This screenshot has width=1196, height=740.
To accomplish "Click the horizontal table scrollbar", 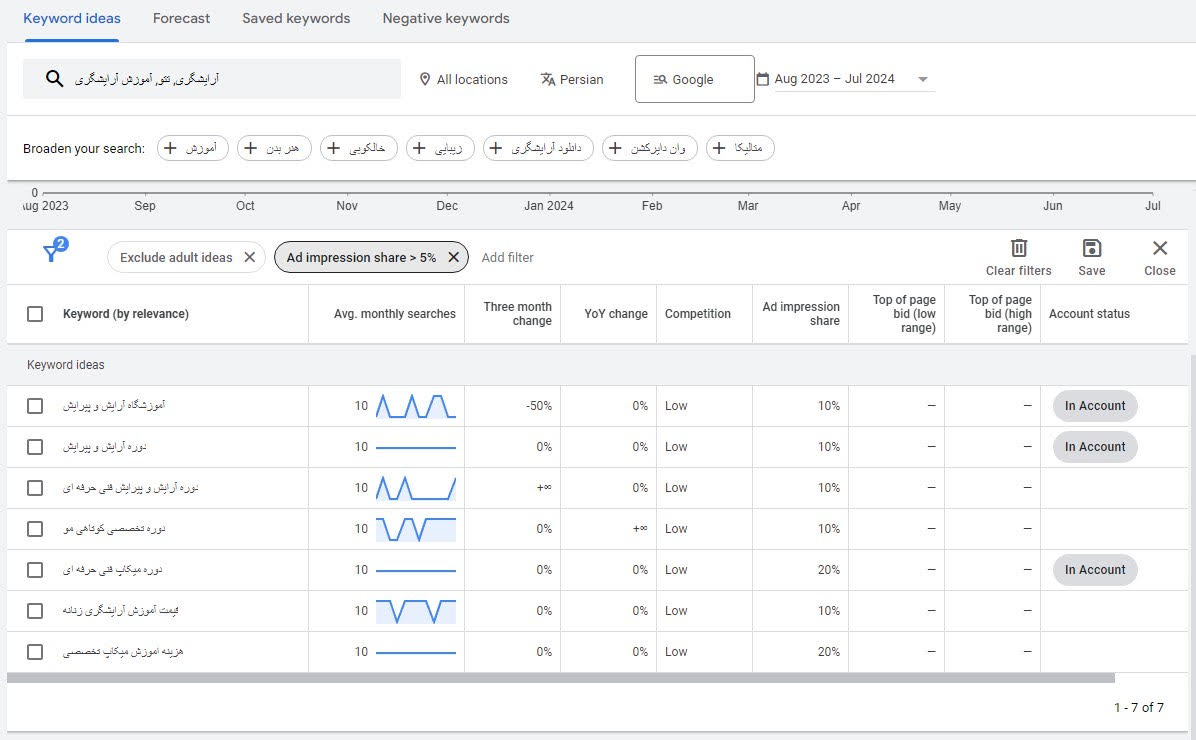I will (x=561, y=678).
